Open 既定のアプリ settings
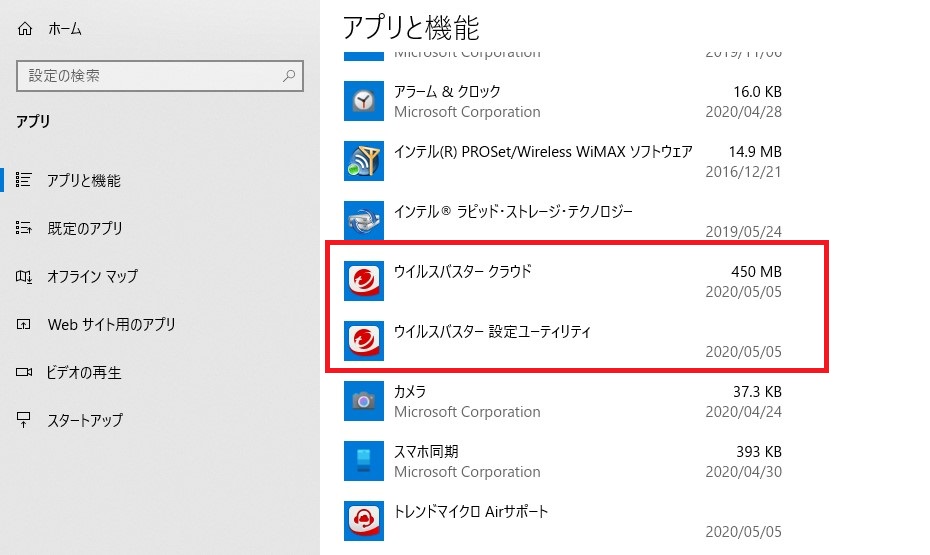Image resolution: width=930 pixels, height=555 pixels. 85,228
